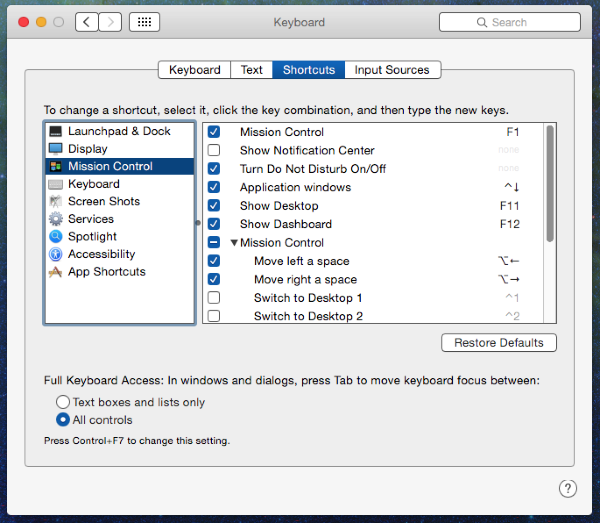Click the Services gear icon
This screenshot has width=600, height=523.
coord(55,219)
